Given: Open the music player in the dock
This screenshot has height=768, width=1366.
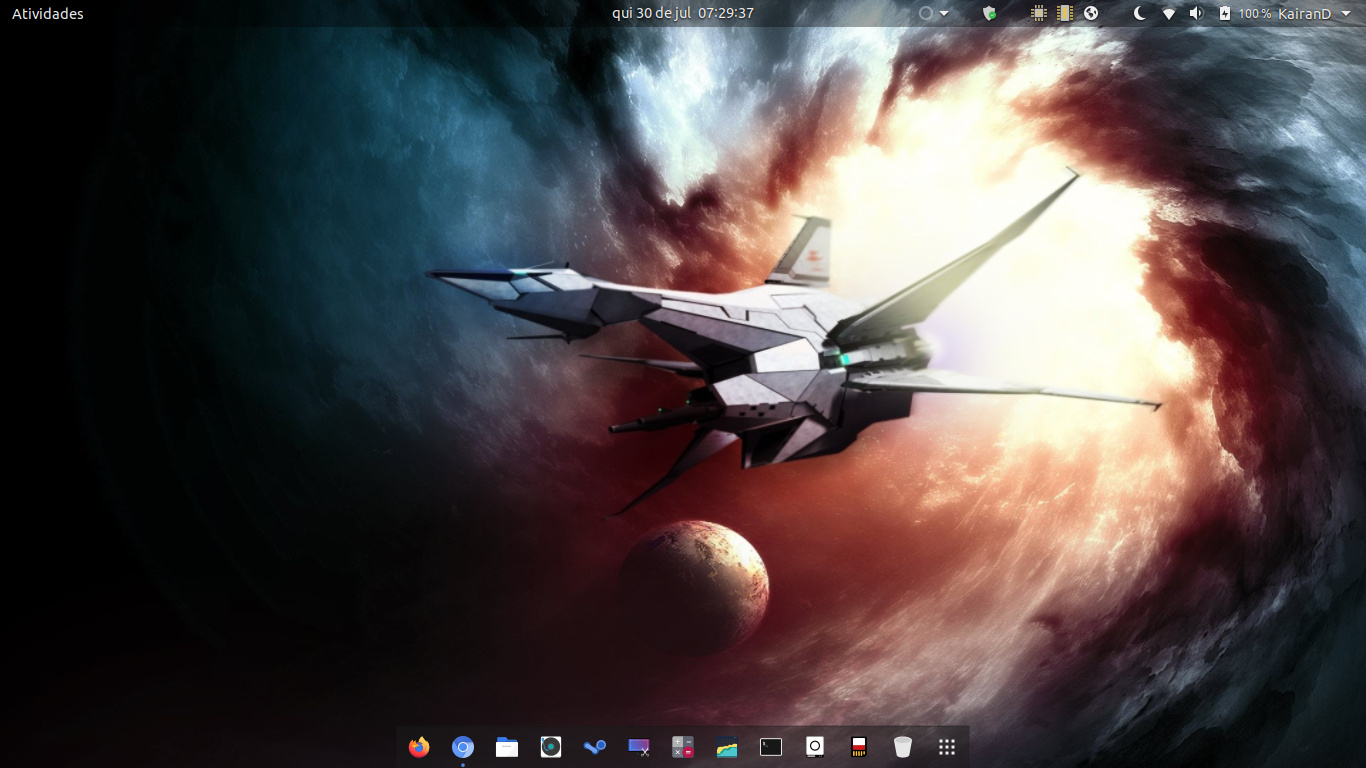Looking at the screenshot, I should tap(551, 747).
